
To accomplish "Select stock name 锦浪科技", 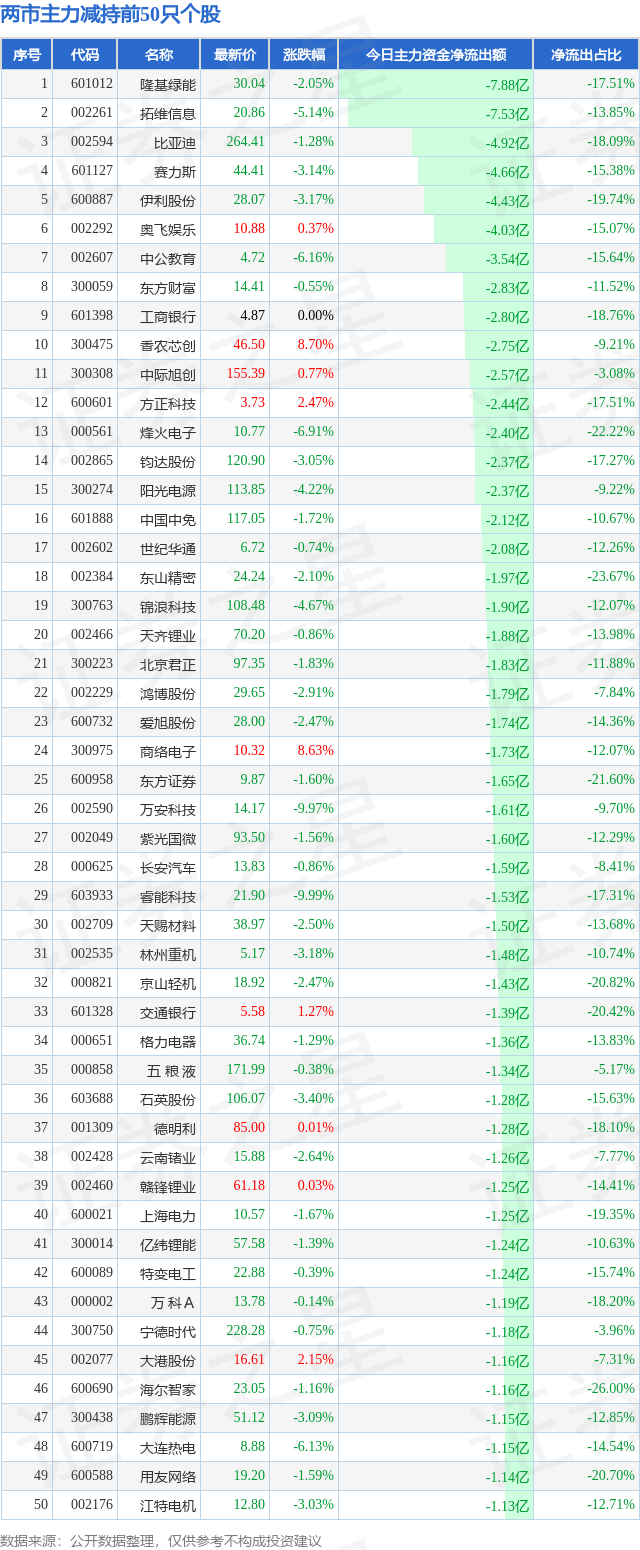I will click(168, 607).
